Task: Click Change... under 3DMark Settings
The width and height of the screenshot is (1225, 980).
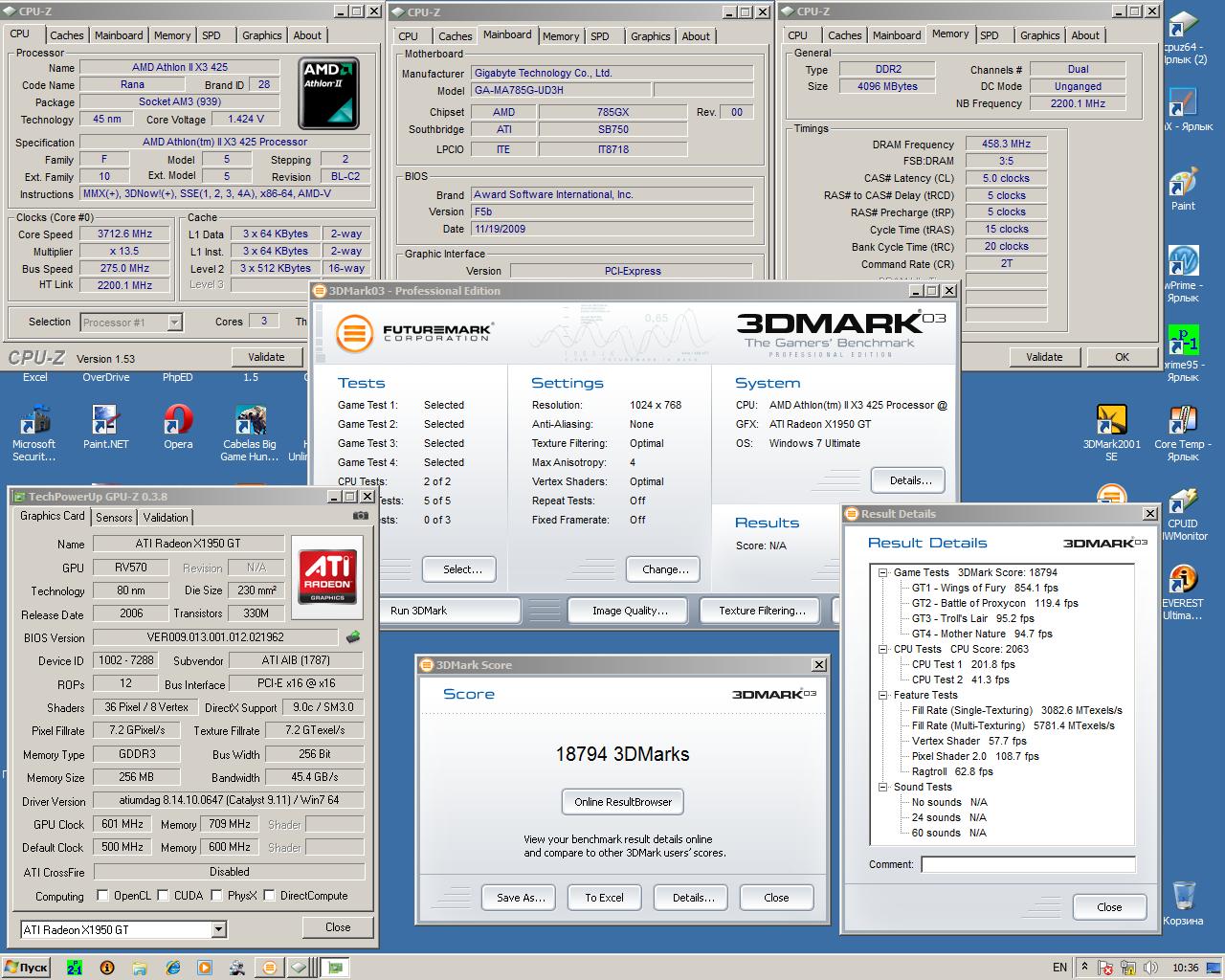Action: pos(665,569)
